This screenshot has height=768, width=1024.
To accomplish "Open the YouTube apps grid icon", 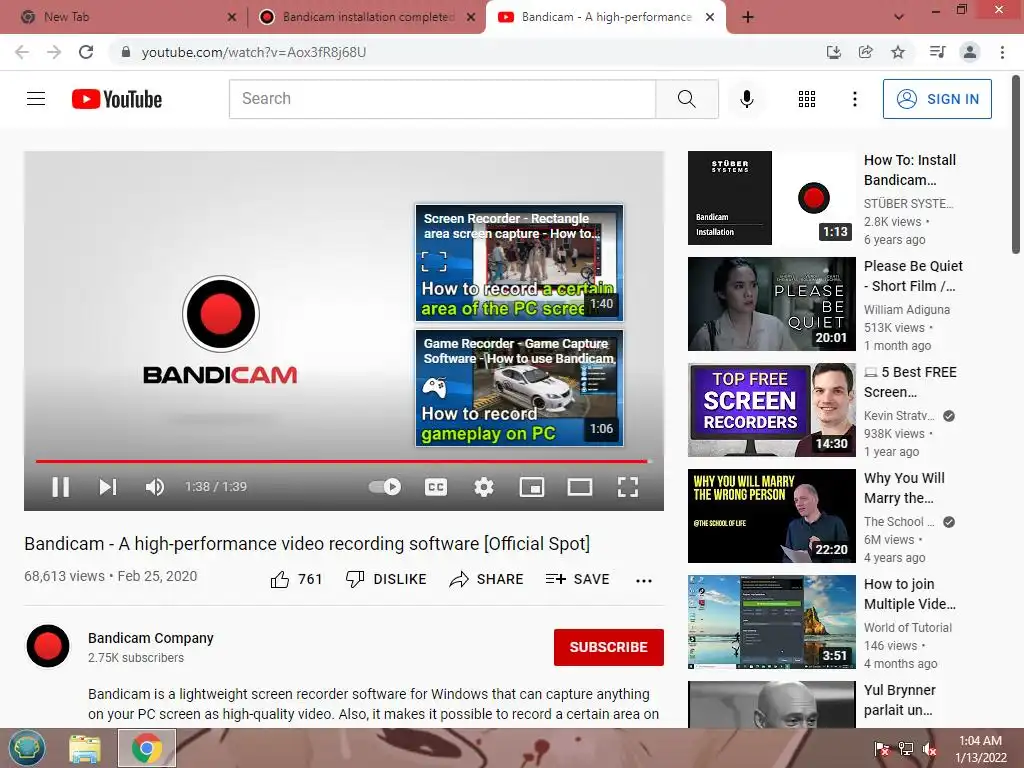I will click(x=807, y=99).
